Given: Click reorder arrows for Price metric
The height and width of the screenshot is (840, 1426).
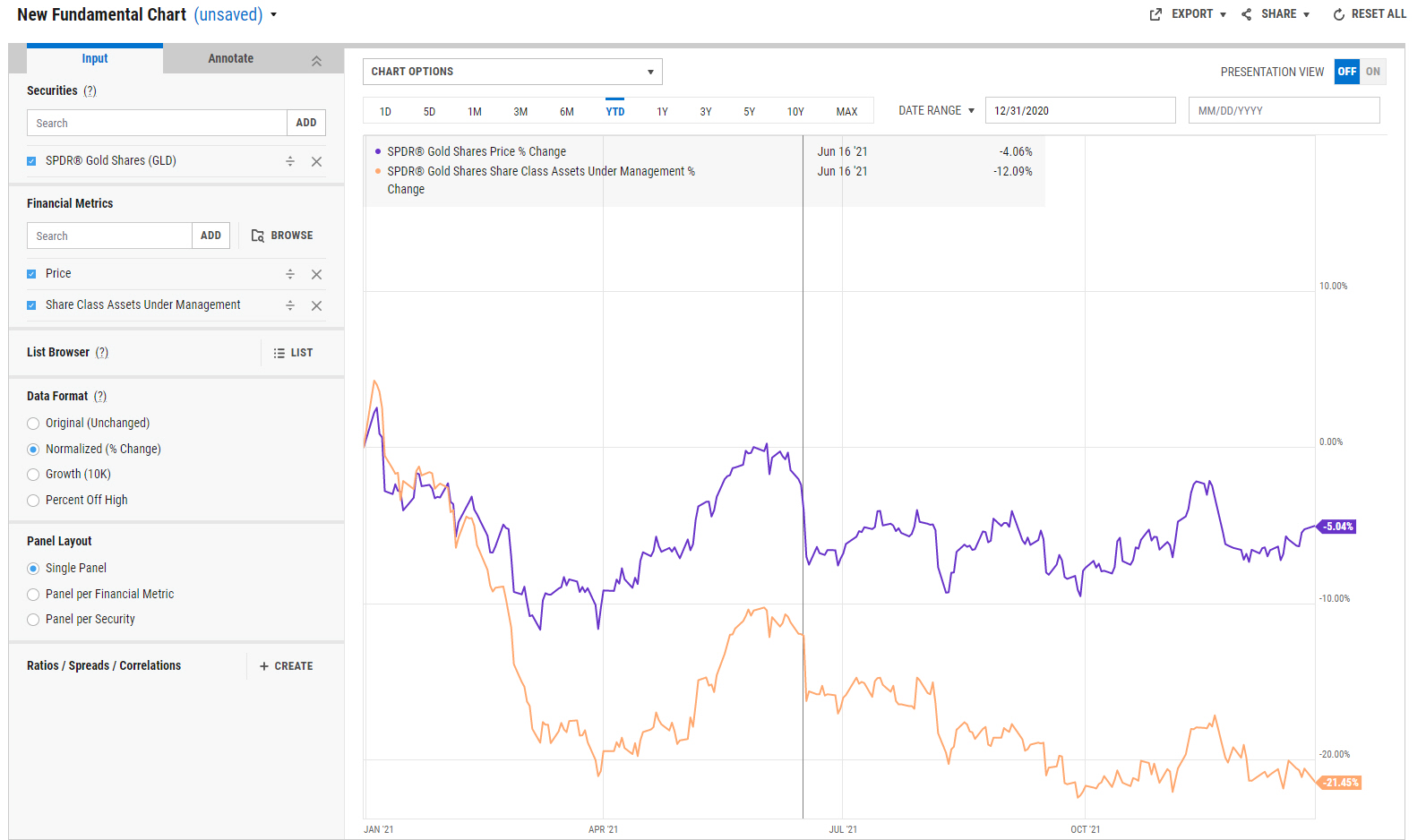Looking at the screenshot, I should coord(290,274).
